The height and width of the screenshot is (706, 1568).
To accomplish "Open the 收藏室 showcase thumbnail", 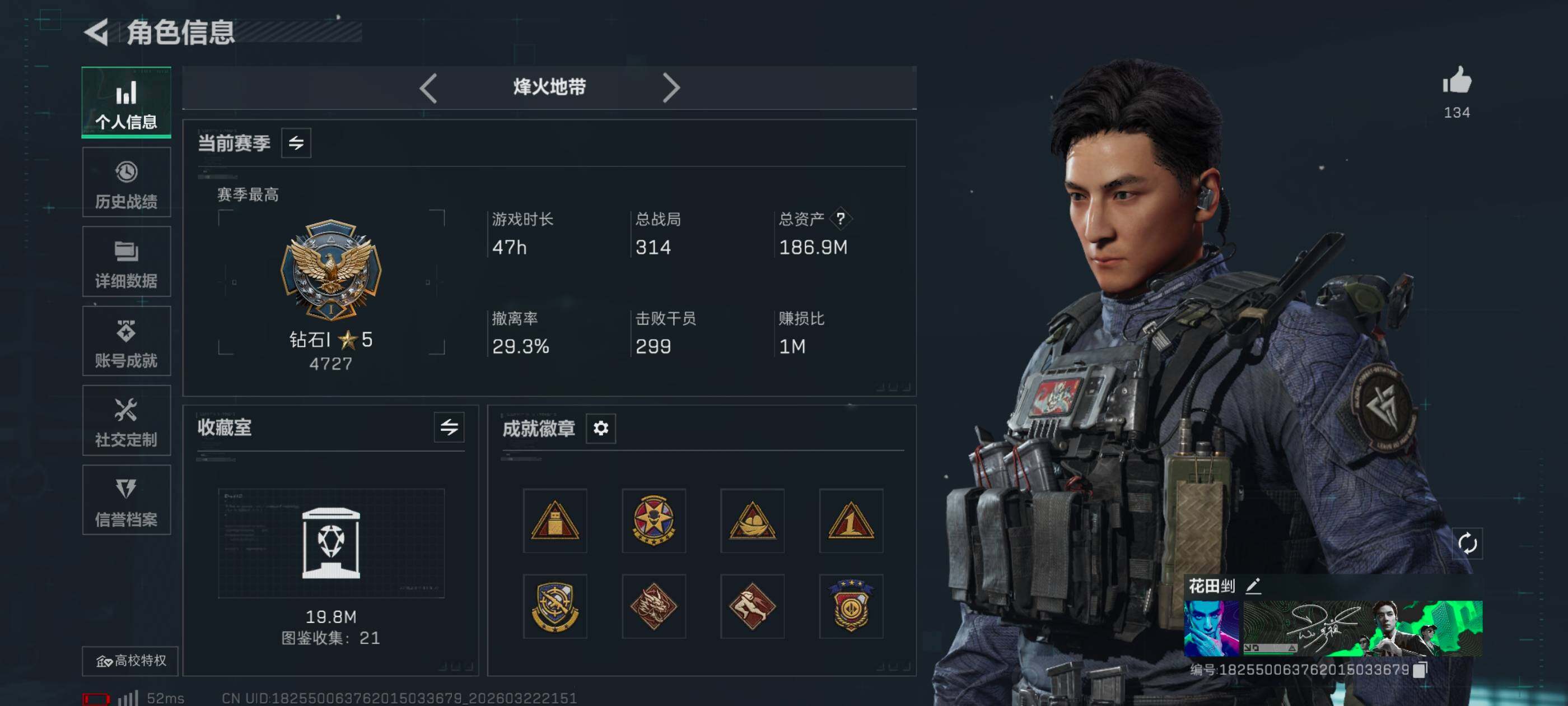I will [331, 543].
